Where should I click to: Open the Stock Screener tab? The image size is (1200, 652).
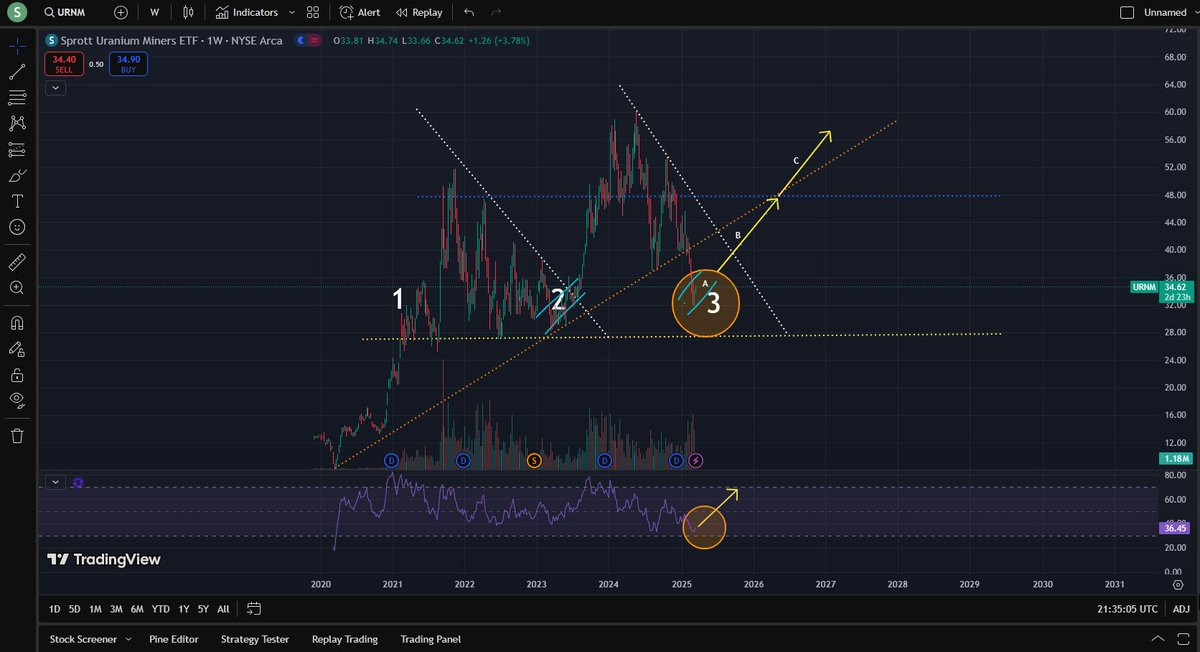click(x=83, y=639)
